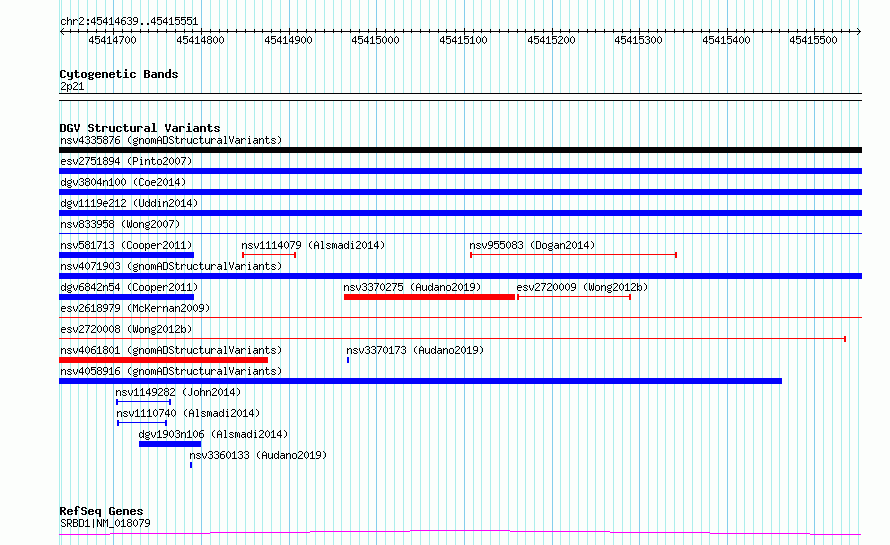
Task: Open the nsv4058916 gnomAD label
Action: coord(171,371)
